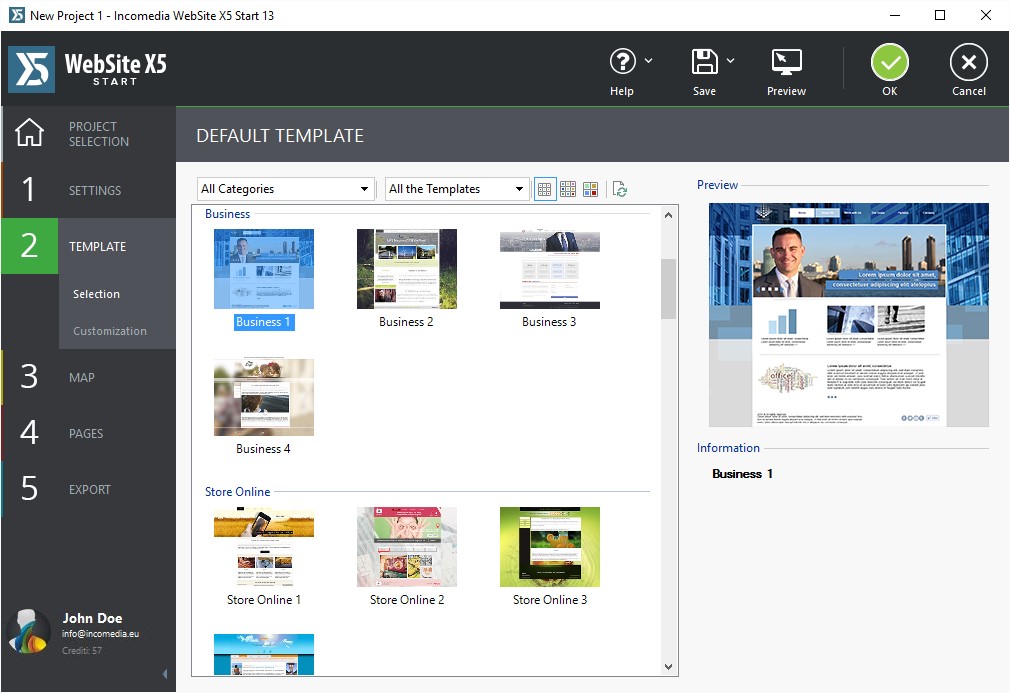The width and height of the screenshot is (1010, 693).
Task: Open the All the Templates dropdown
Action: [x=457, y=189]
